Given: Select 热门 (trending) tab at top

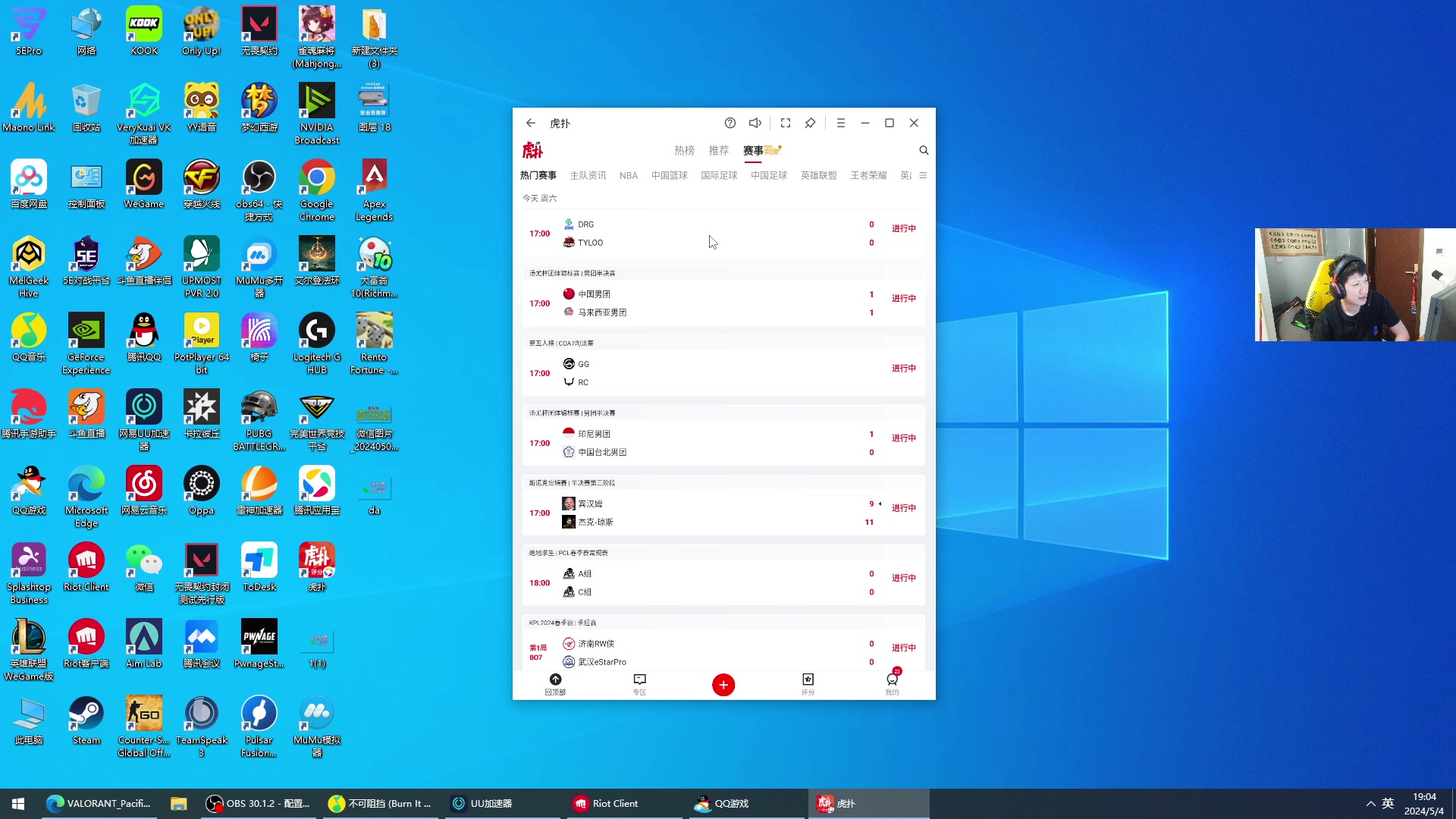Looking at the screenshot, I should (x=684, y=150).
